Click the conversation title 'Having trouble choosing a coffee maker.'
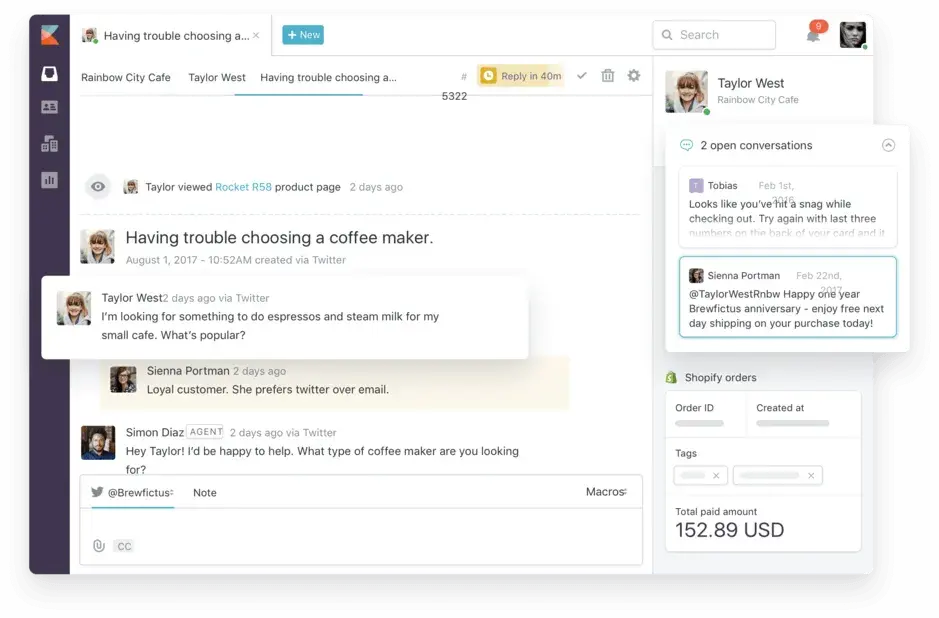This screenshot has height=618, width=939. point(279,238)
